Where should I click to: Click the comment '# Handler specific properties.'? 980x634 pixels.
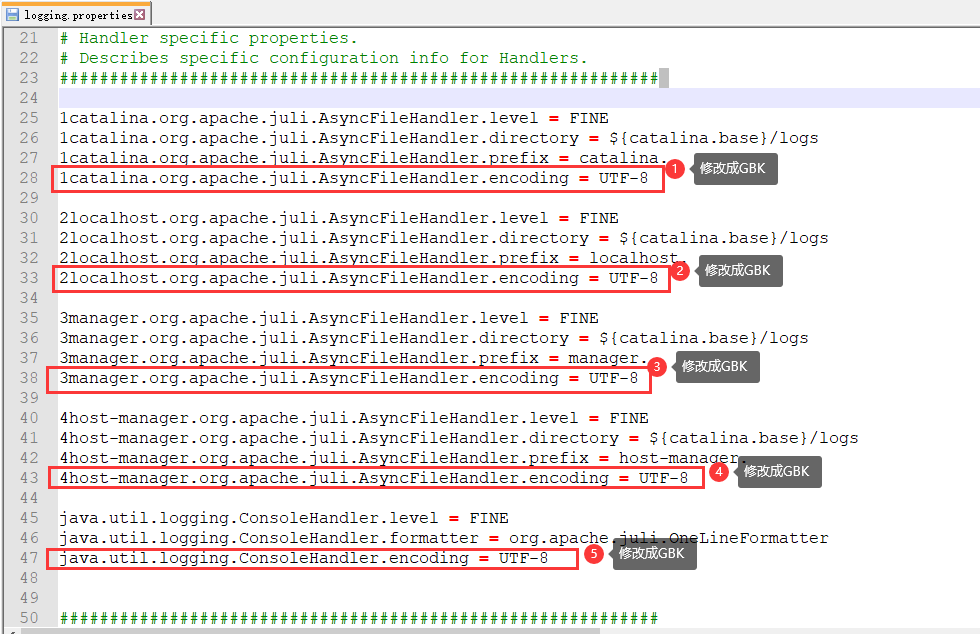209,38
